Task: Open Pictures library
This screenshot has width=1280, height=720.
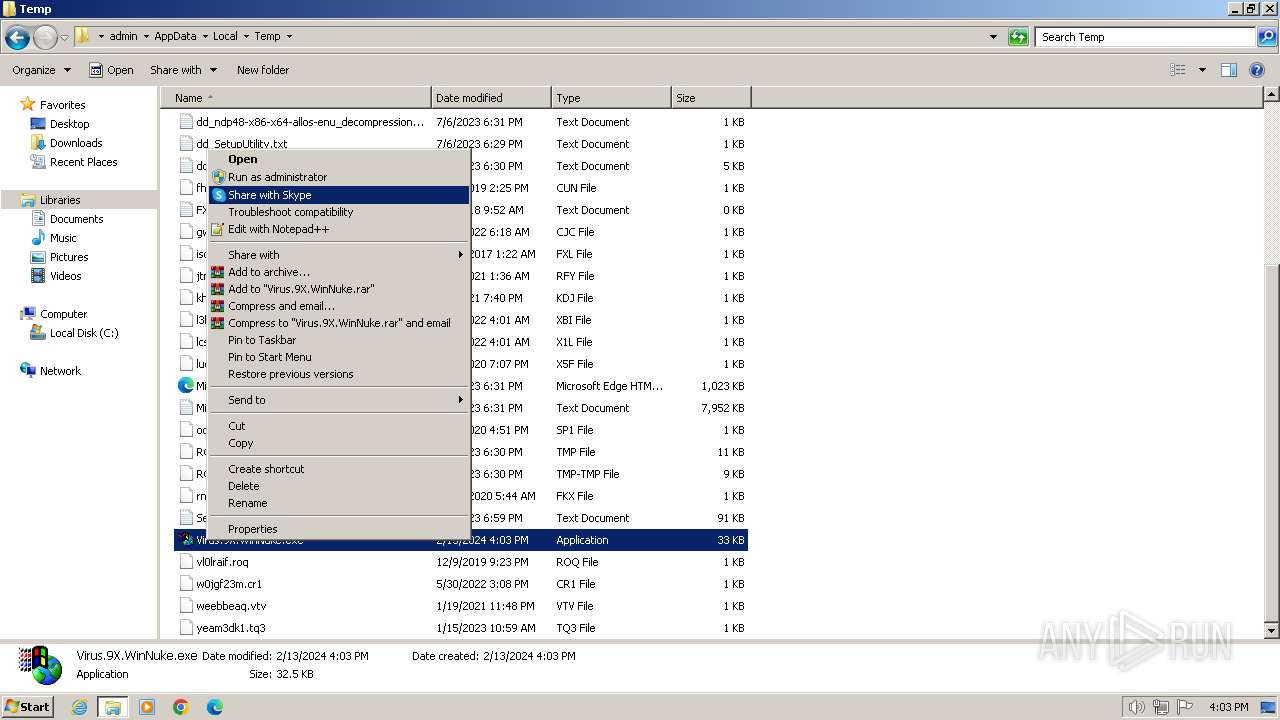Action: [x=69, y=257]
